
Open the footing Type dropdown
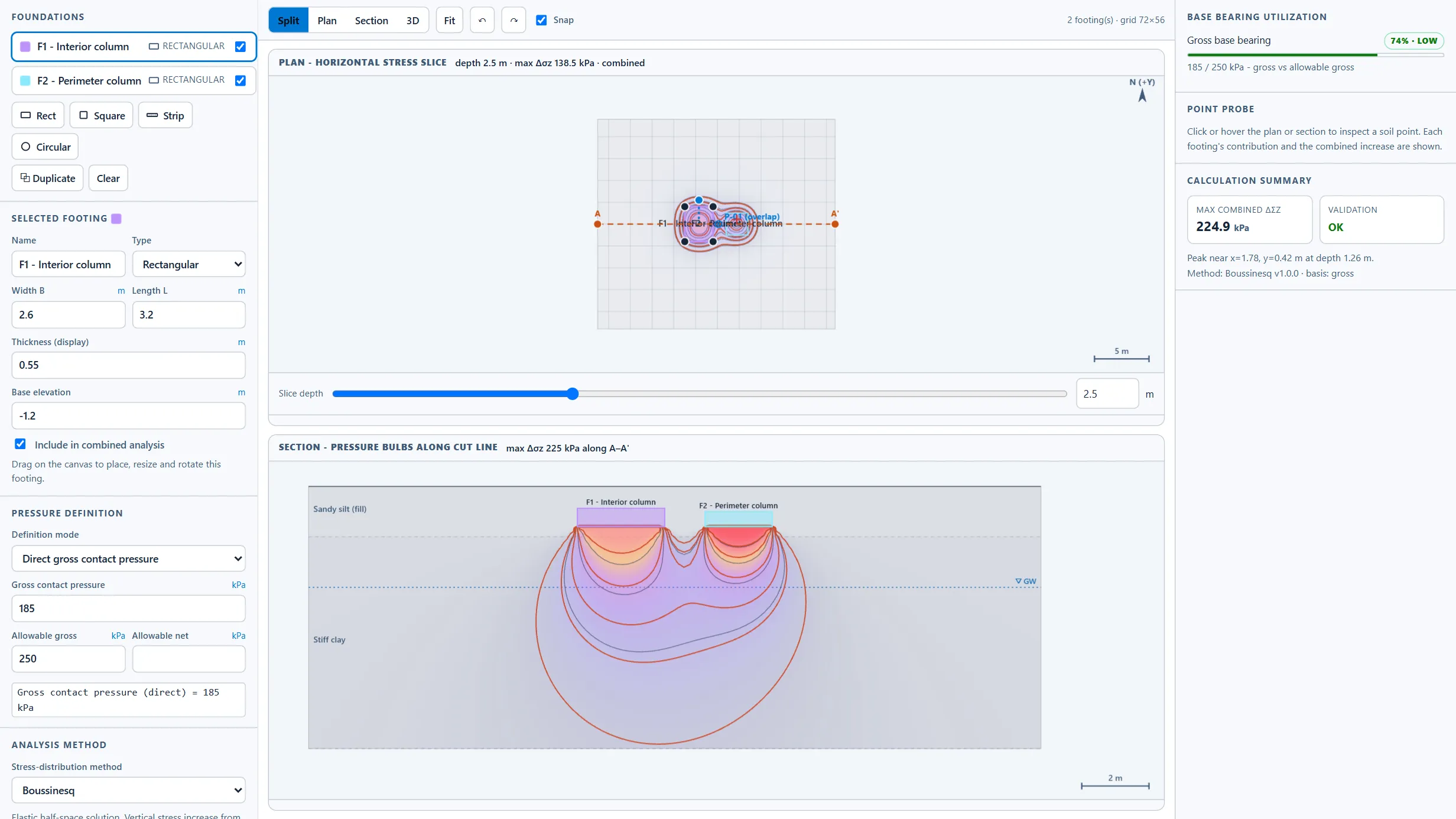coord(189,264)
